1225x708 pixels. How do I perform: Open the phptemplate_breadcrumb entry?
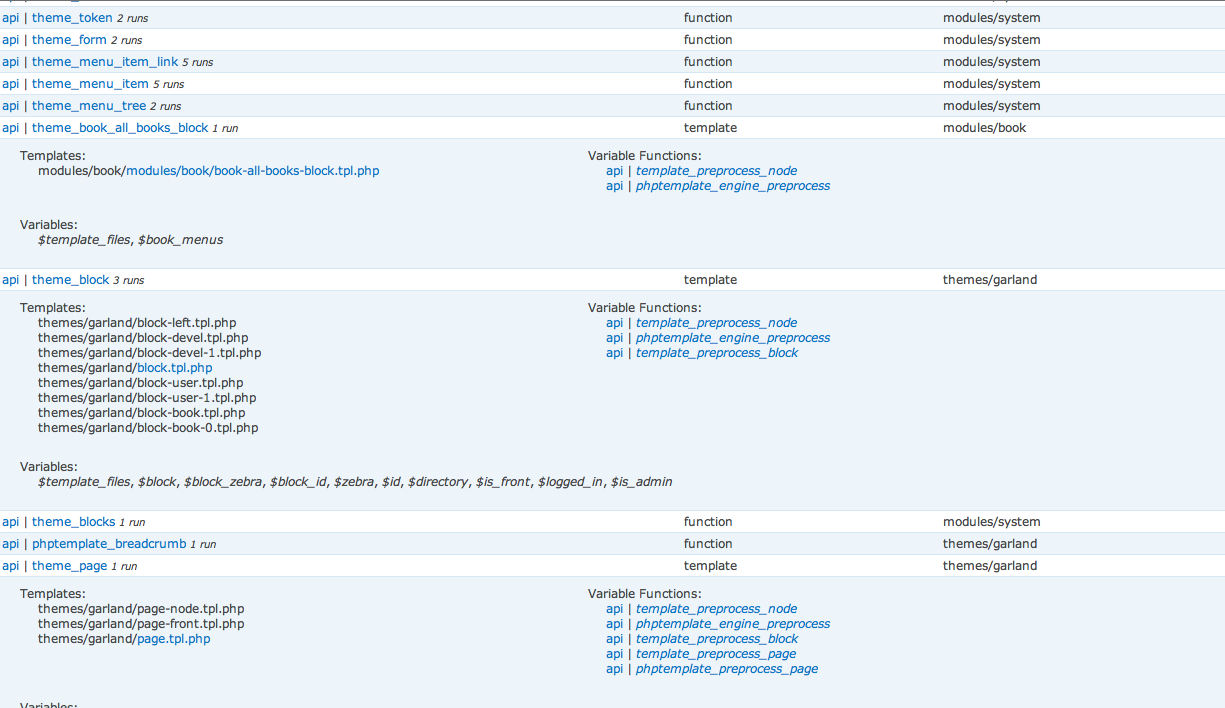point(109,544)
